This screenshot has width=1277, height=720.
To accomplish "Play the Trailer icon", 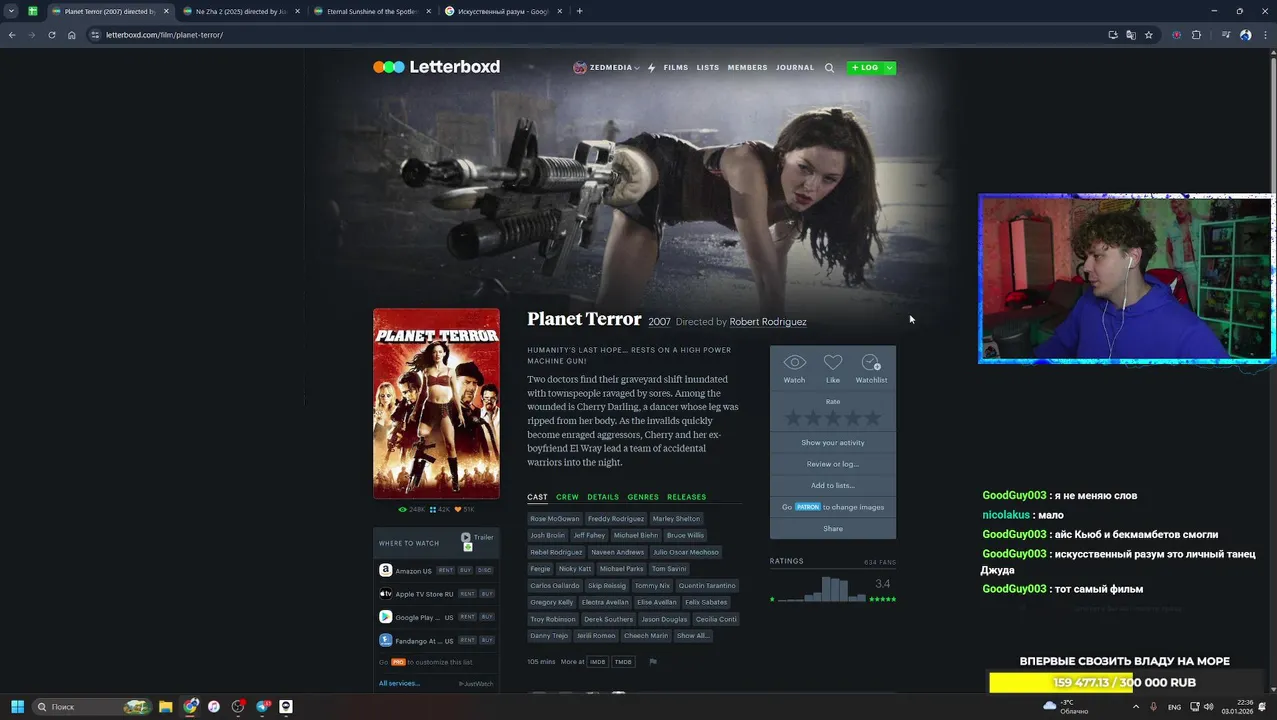I will point(466,537).
